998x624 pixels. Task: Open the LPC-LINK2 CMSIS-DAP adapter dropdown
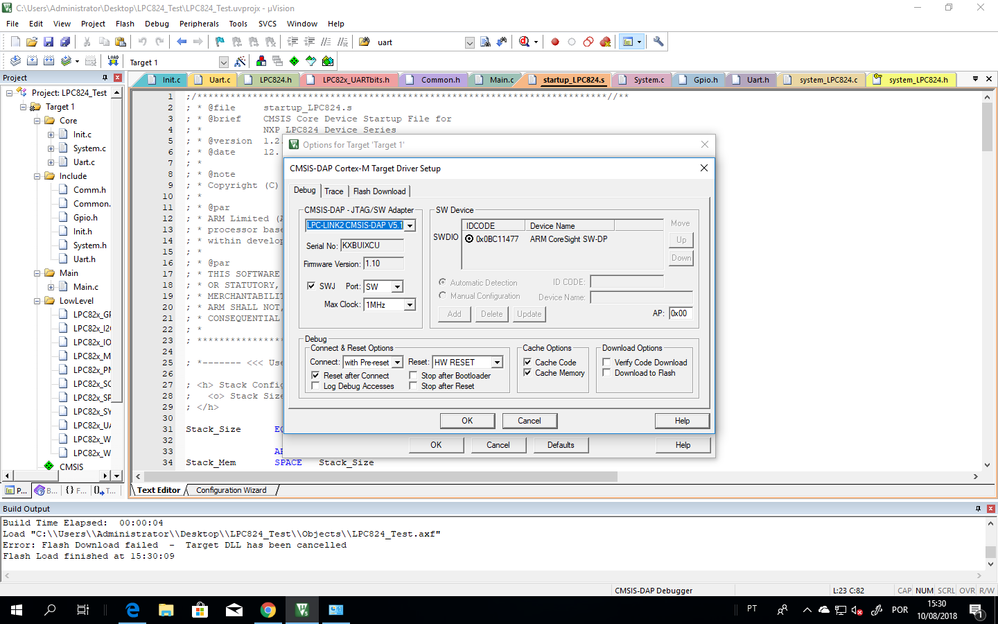click(x=410, y=225)
